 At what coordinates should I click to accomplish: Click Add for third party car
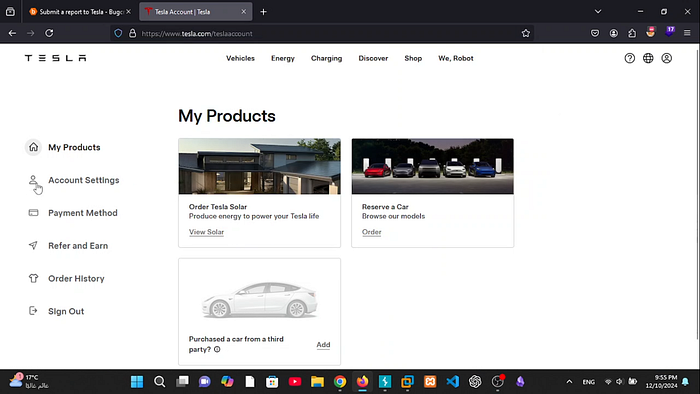coord(323,344)
